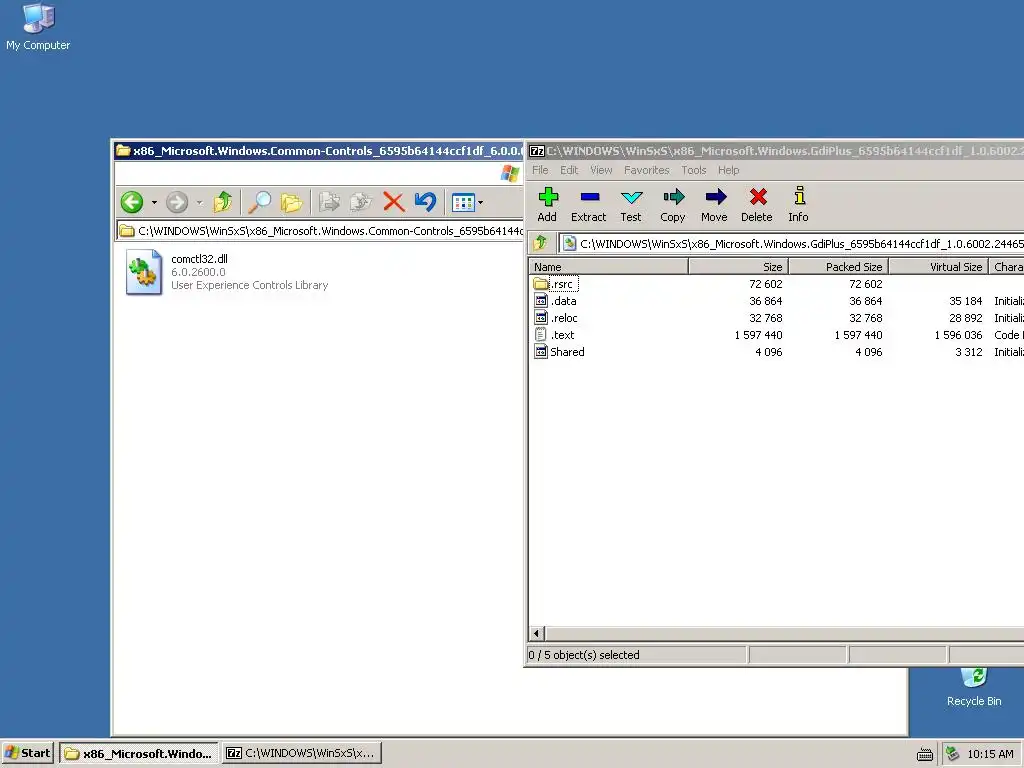Viewport: 1024px width, 768px height.
Task: Sort by the Name column header
Action: point(608,266)
